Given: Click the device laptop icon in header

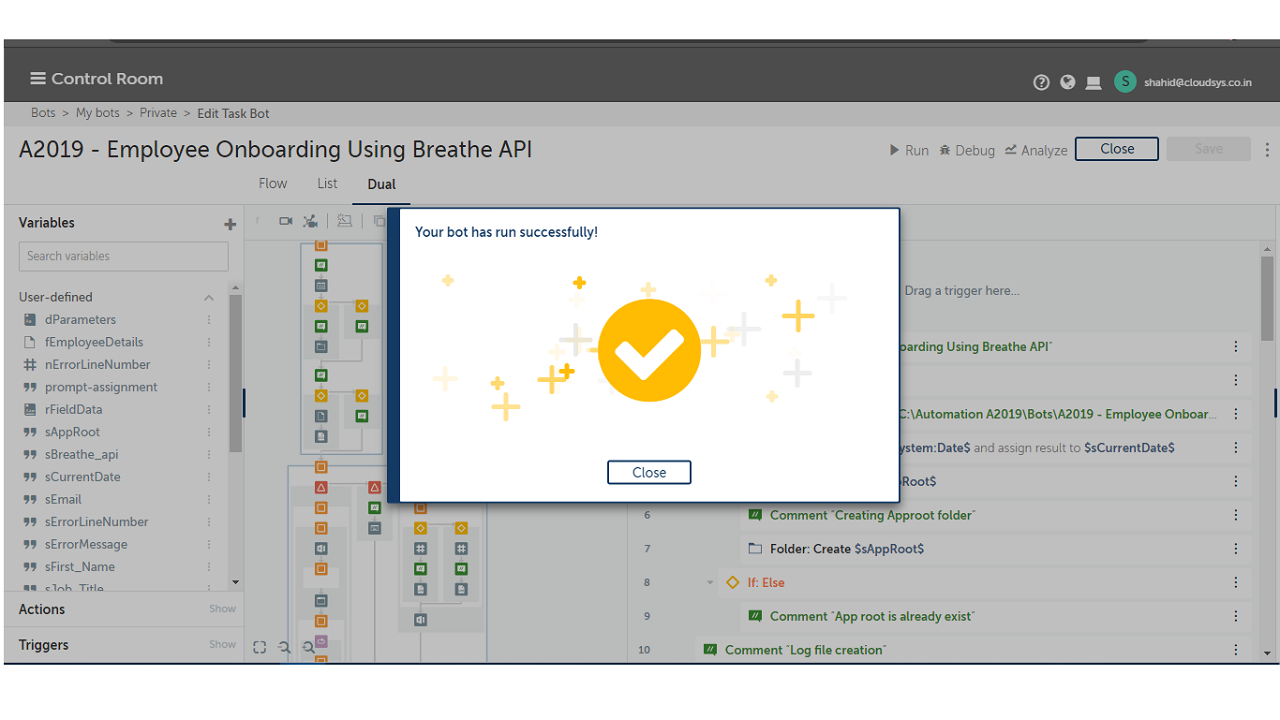Looking at the screenshot, I should 1094,82.
